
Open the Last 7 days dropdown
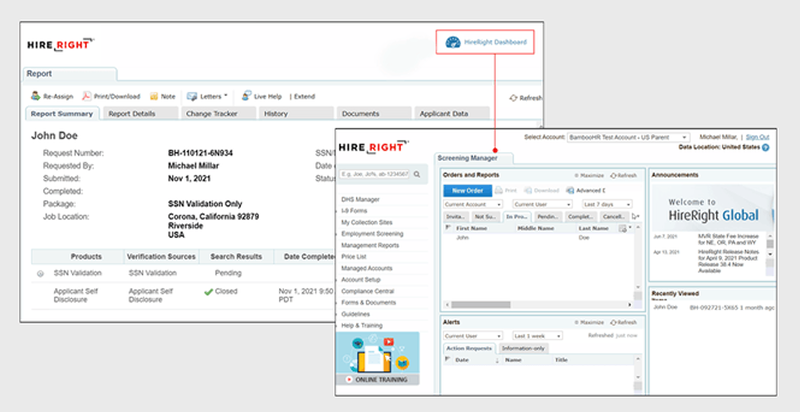coord(607,204)
